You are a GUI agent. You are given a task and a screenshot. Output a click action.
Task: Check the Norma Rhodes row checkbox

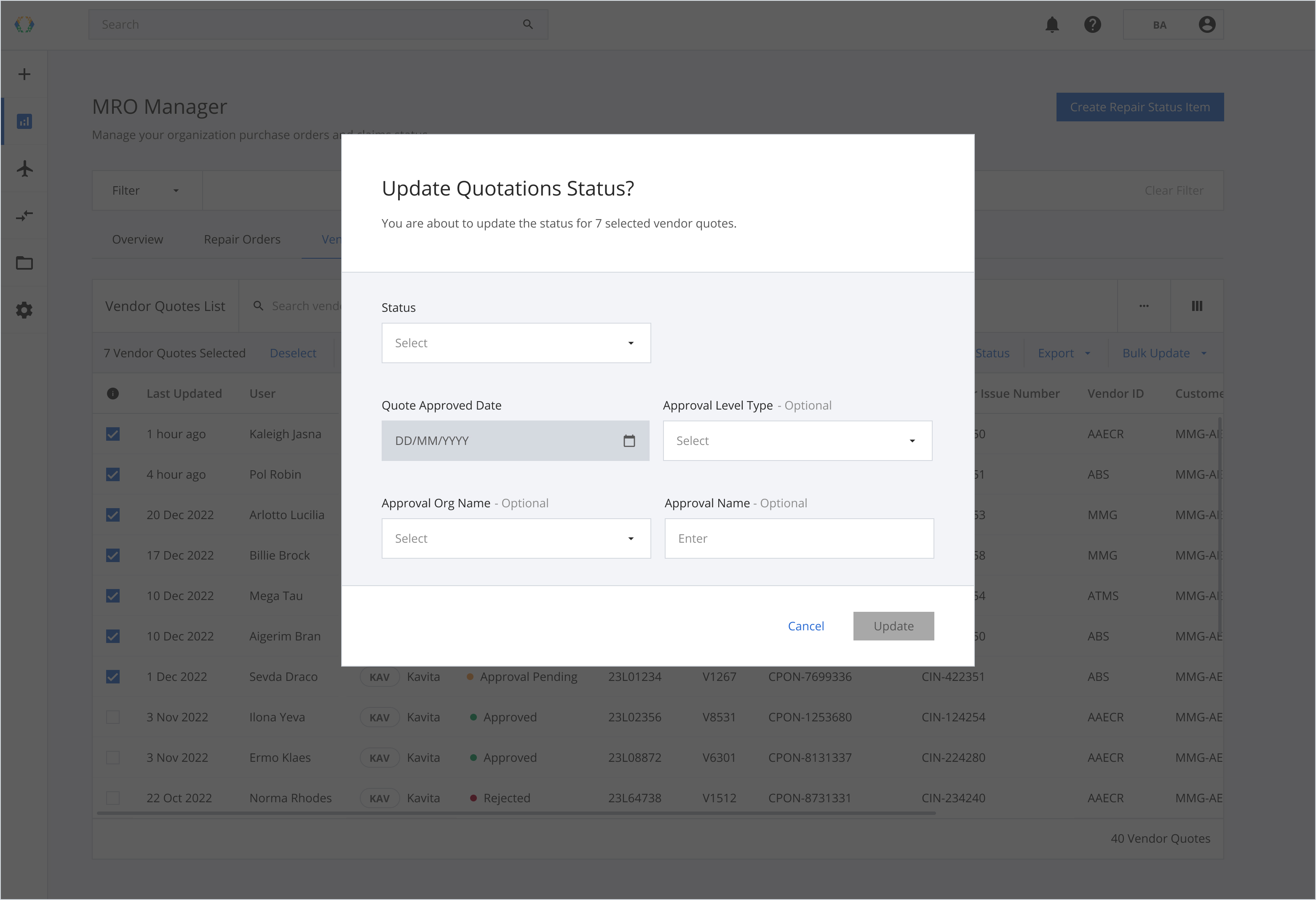click(113, 798)
